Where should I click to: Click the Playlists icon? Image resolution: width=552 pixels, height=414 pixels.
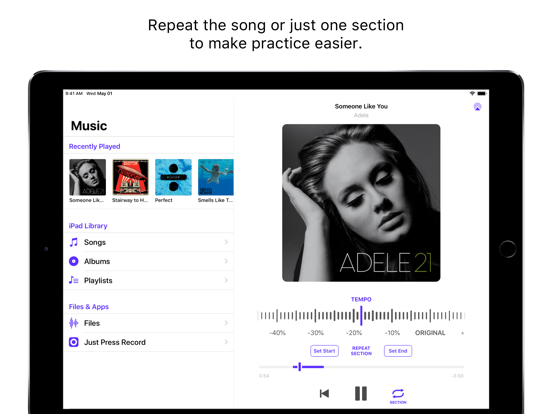pyautogui.click(x=74, y=280)
